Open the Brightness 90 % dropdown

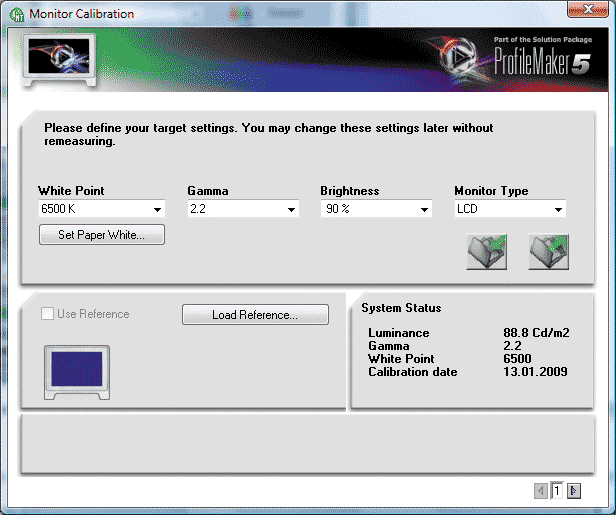click(x=376, y=209)
